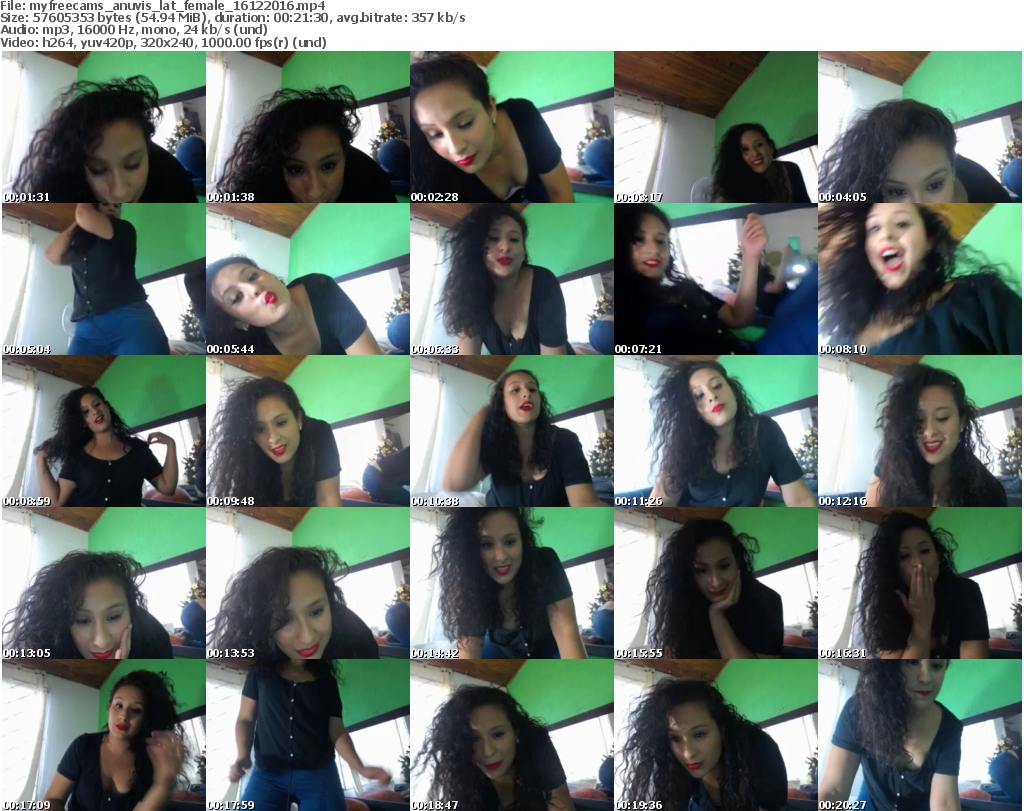Open the thumbnail stamped 00:17:59
Image resolution: width=1024 pixels, height=811 pixels.
[x=308, y=735]
